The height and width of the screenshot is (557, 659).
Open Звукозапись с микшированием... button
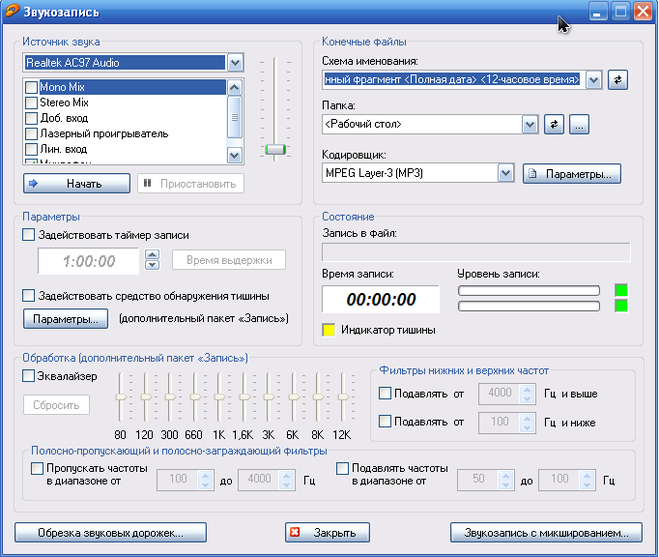pos(546,533)
